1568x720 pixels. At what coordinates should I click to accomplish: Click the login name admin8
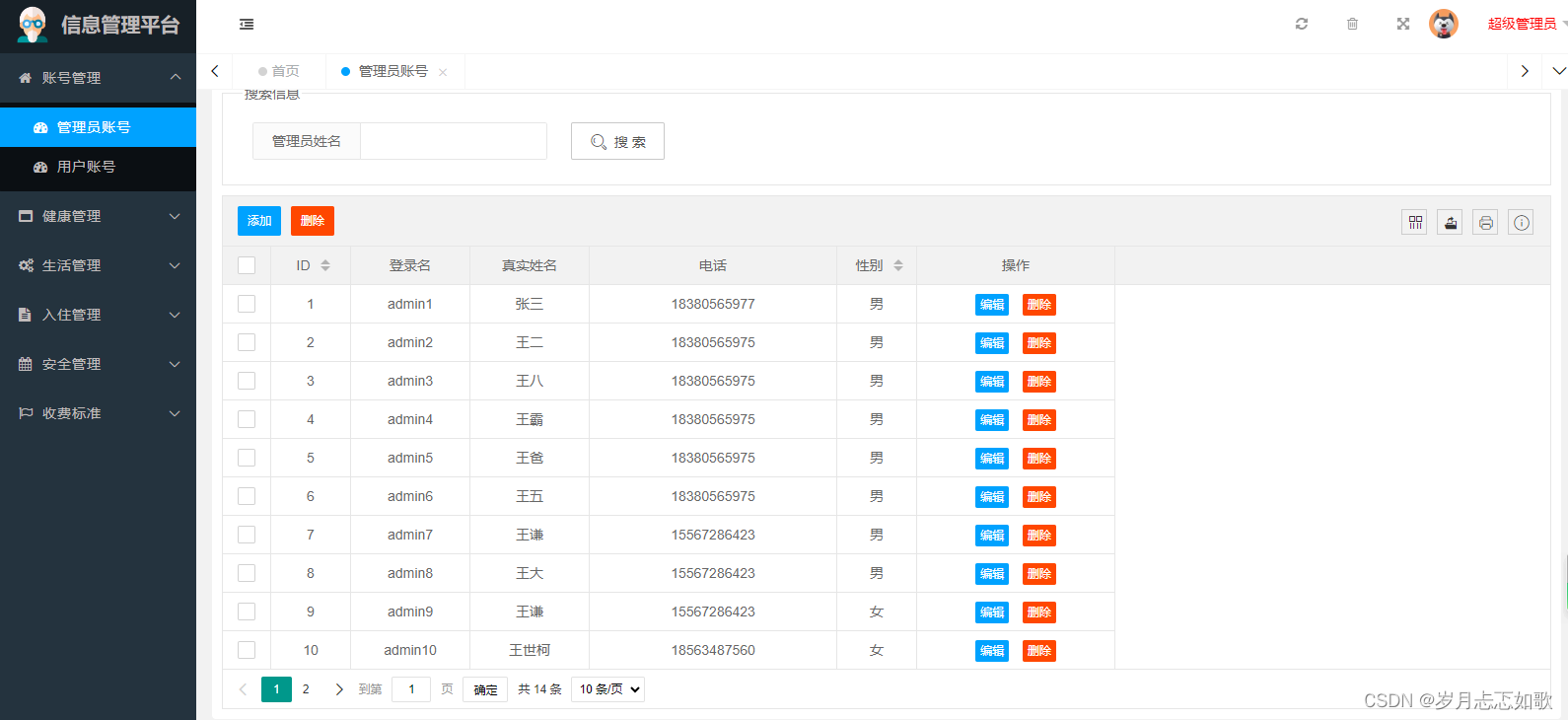(410, 573)
